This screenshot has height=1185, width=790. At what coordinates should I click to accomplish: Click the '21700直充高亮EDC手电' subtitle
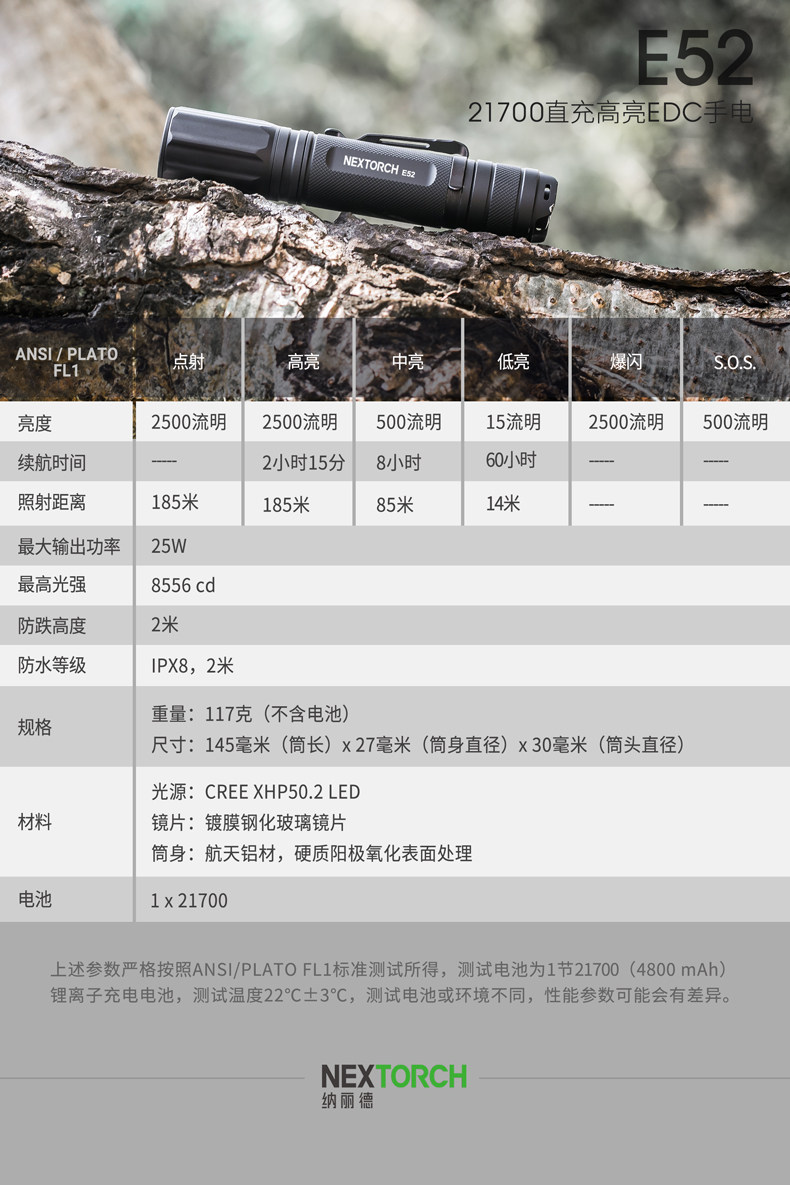610,113
